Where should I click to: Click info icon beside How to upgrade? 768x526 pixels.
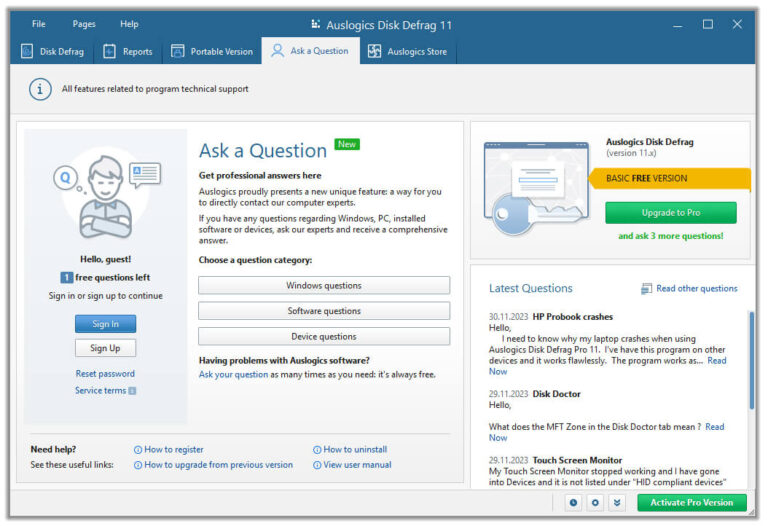click(138, 465)
